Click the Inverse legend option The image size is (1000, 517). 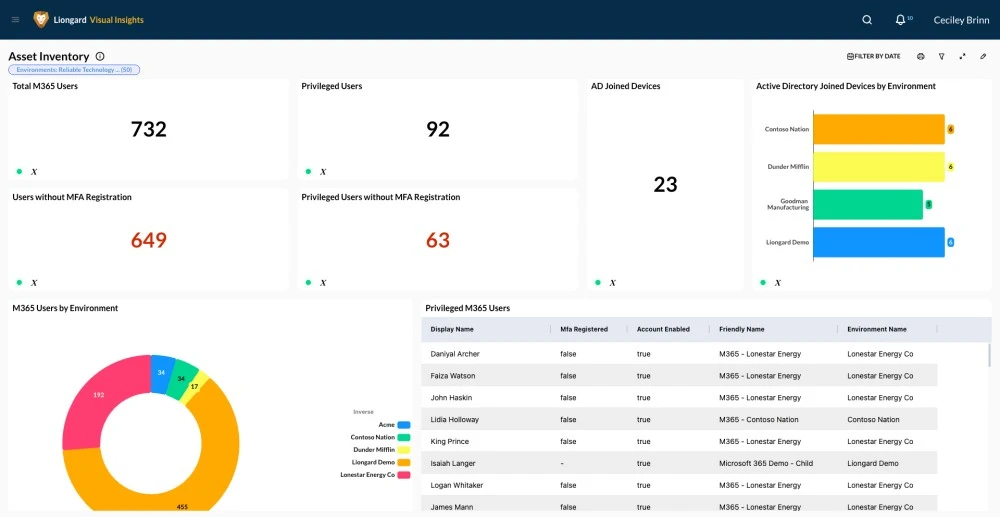coord(363,412)
